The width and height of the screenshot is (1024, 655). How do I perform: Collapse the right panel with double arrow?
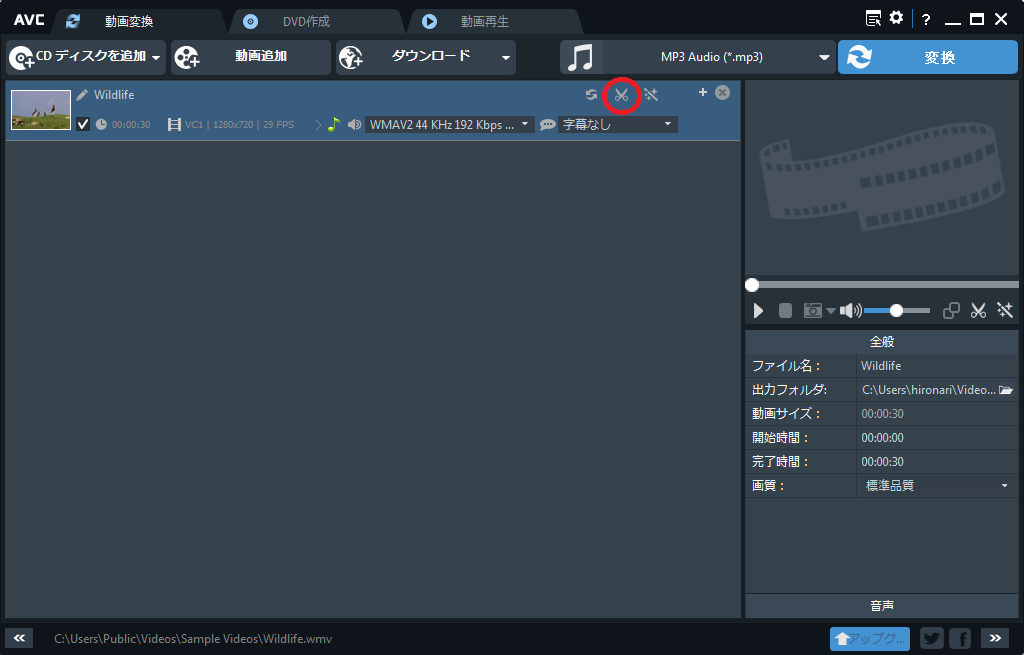pos(995,638)
